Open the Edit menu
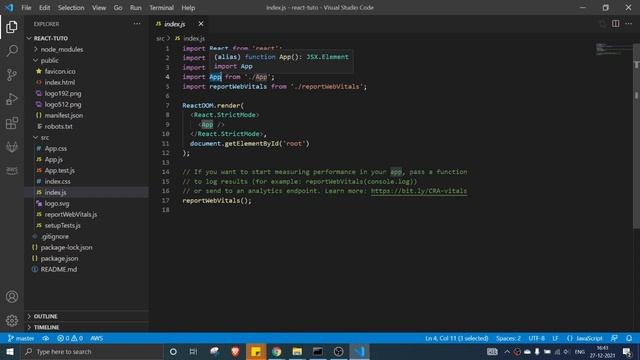The height and width of the screenshot is (360, 640). coord(44,8)
